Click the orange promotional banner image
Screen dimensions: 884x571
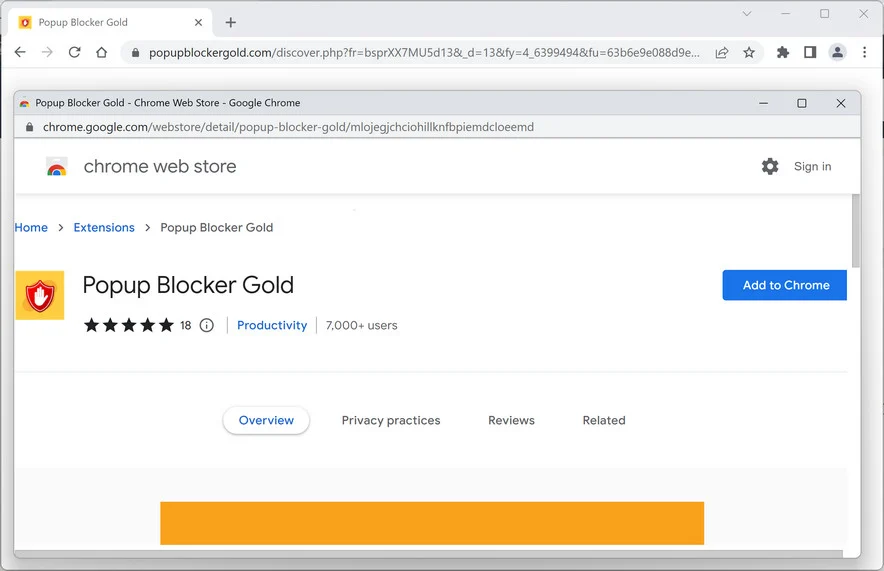432,523
